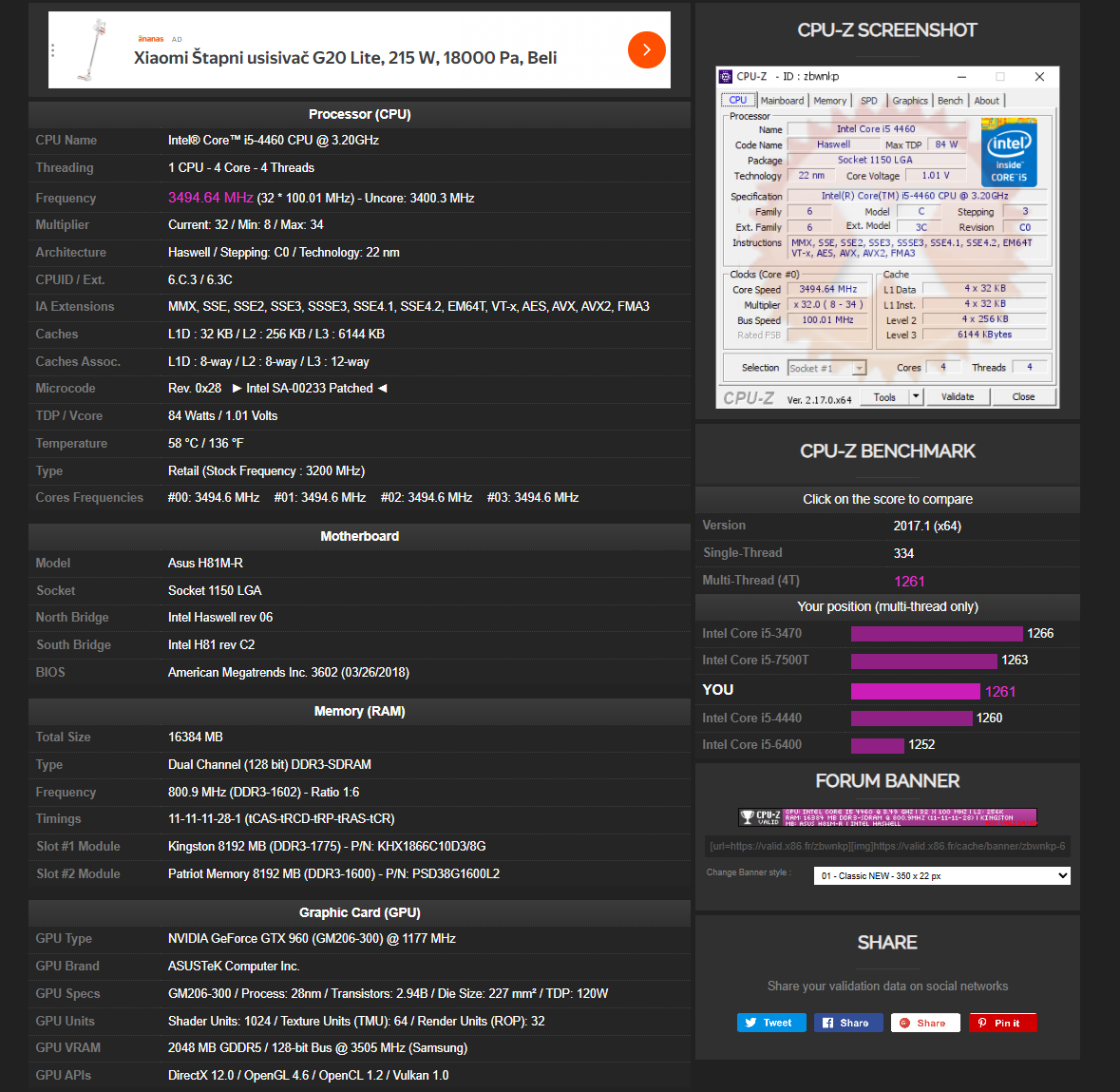This screenshot has width=1120, height=1092.
Task: Click the Intel Core i5-3470 comparison bar
Action: click(x=937, y=633)
